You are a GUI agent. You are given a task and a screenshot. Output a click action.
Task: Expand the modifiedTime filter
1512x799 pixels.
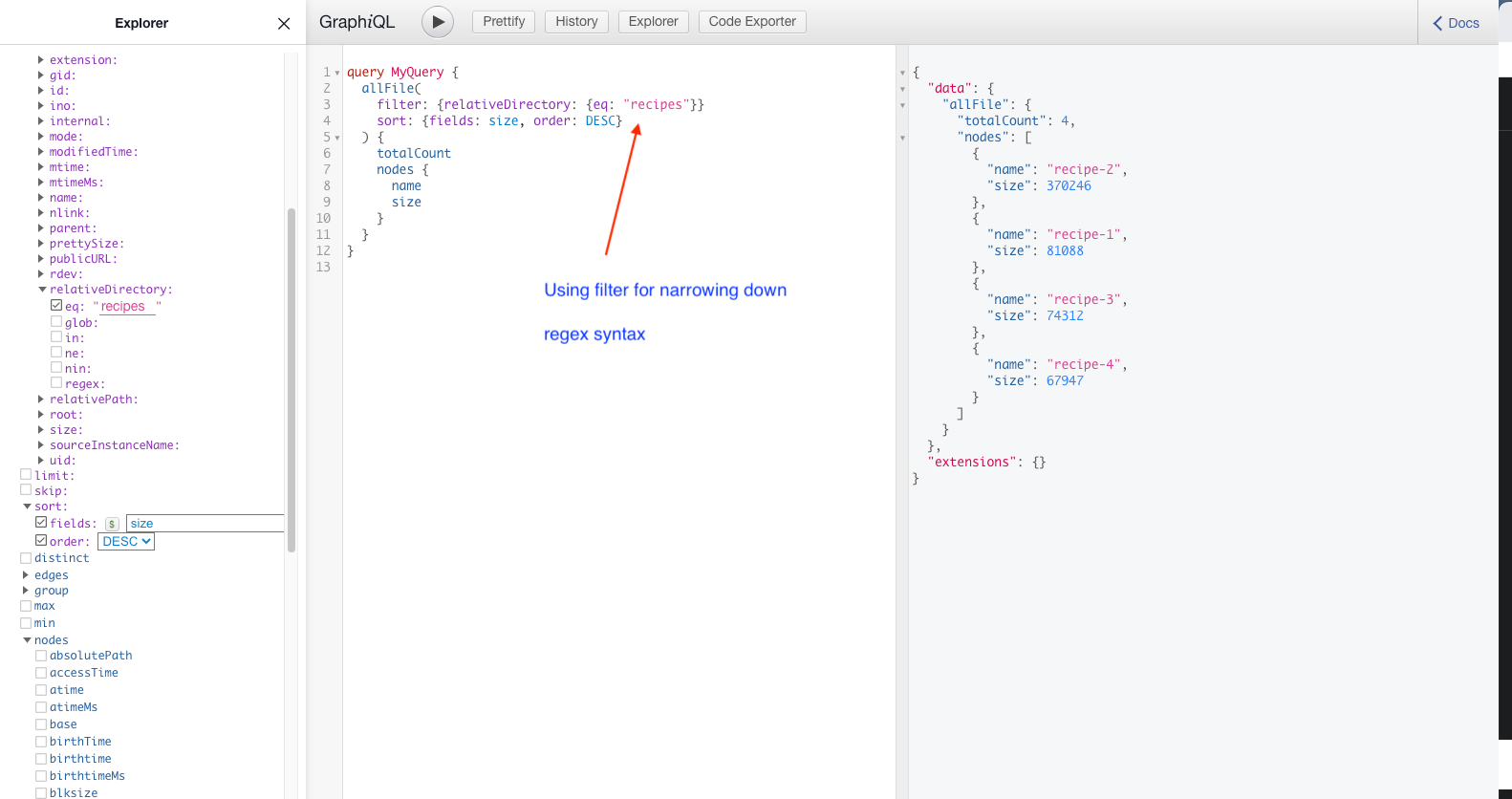41,151
